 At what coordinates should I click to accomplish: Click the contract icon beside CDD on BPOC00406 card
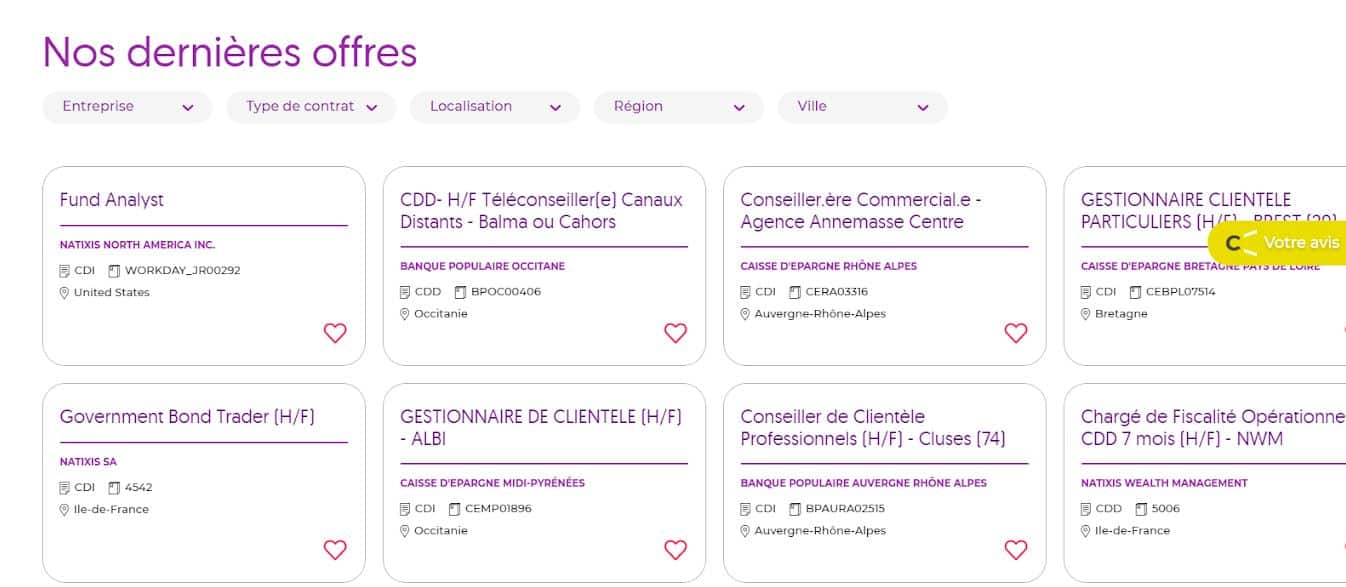405,292
